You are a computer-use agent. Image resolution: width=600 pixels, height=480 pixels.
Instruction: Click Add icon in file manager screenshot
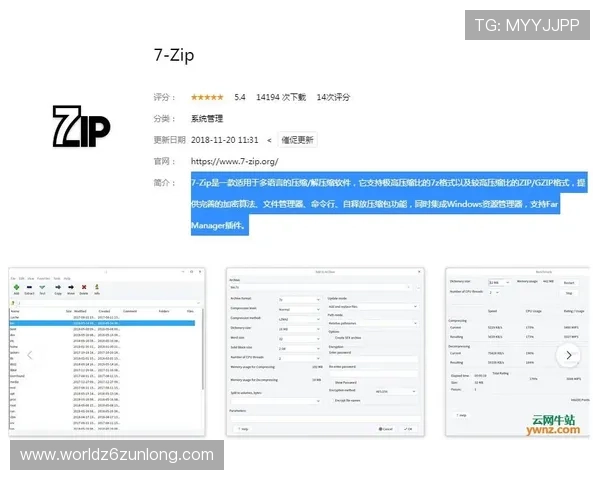coord(16,289)
